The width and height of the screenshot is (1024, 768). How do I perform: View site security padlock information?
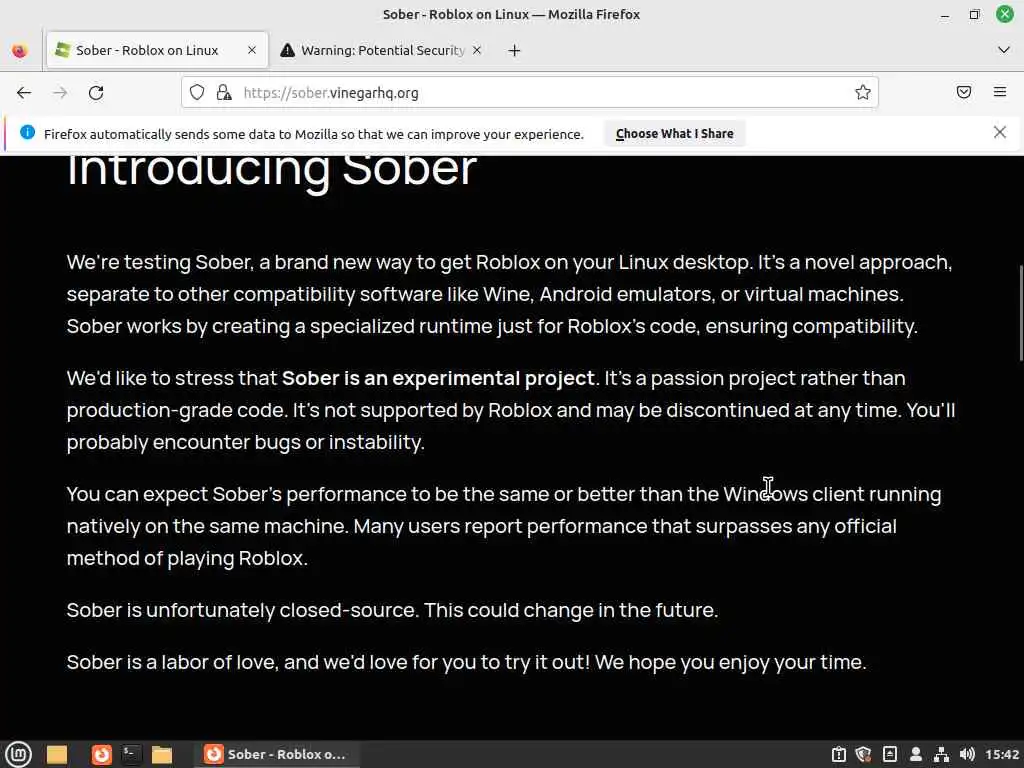pyautogui.click(x=224, y=93)
